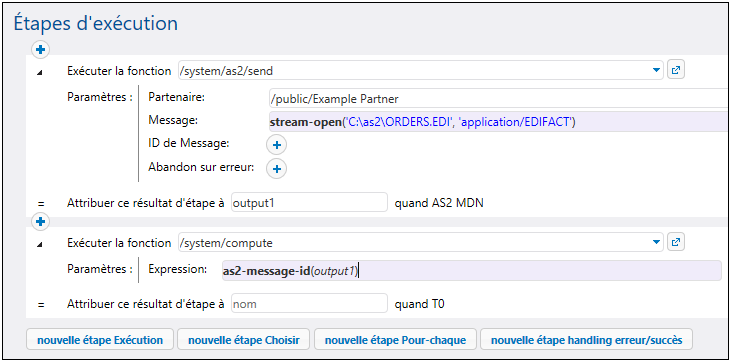Edit the as2-message-id Expression field
The height and width of the screenshot is (362, 731).
click(472, 271)
